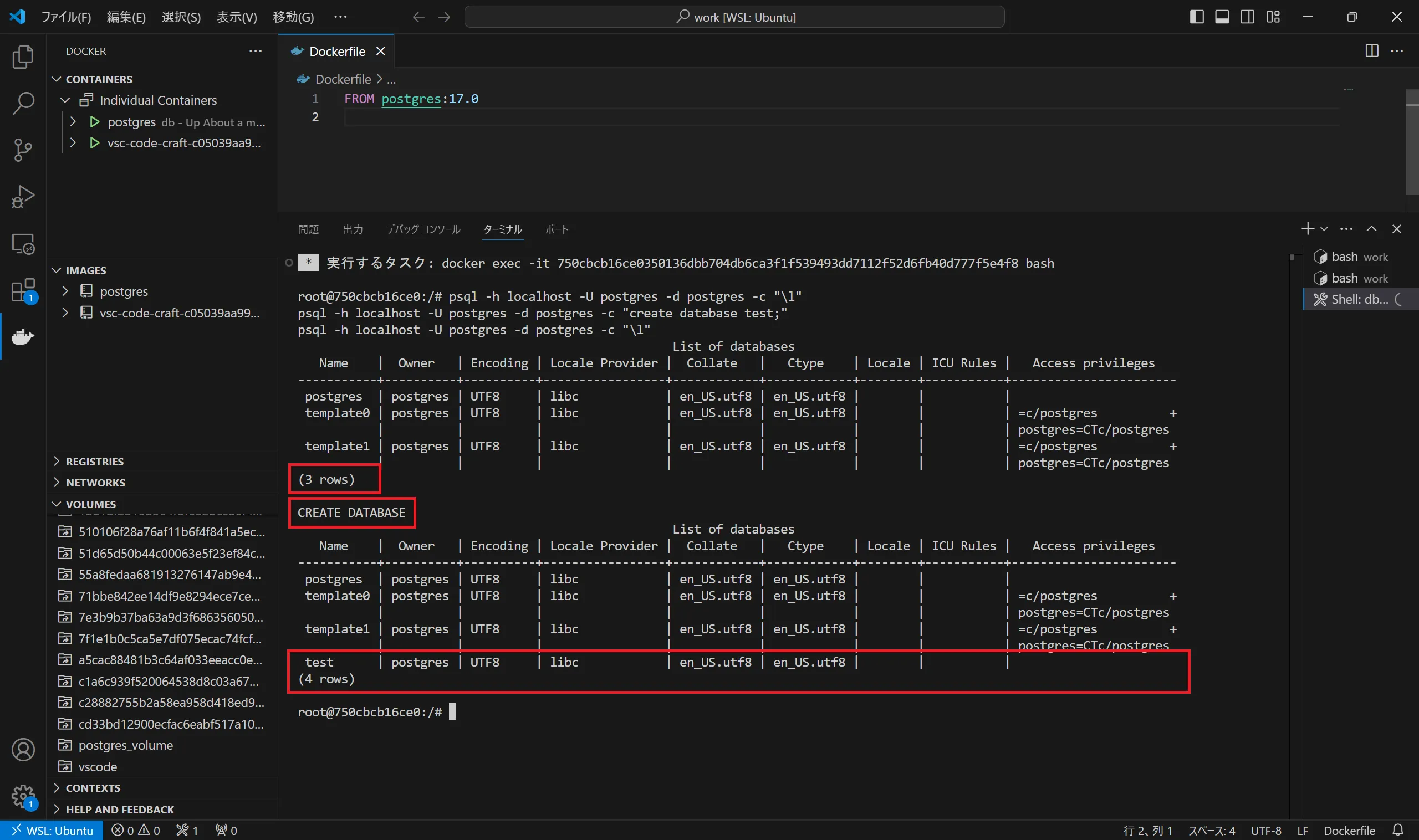Open Remote Explorer view
This screenshot has width=1419, height=840.
(x=23, y=244)
